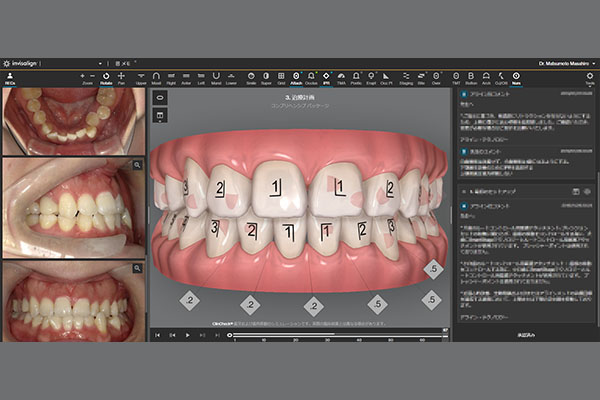The width and height of the screenshot is (600, 400).
Task: Switch to Upper arch view
Action: click(142, 78)
